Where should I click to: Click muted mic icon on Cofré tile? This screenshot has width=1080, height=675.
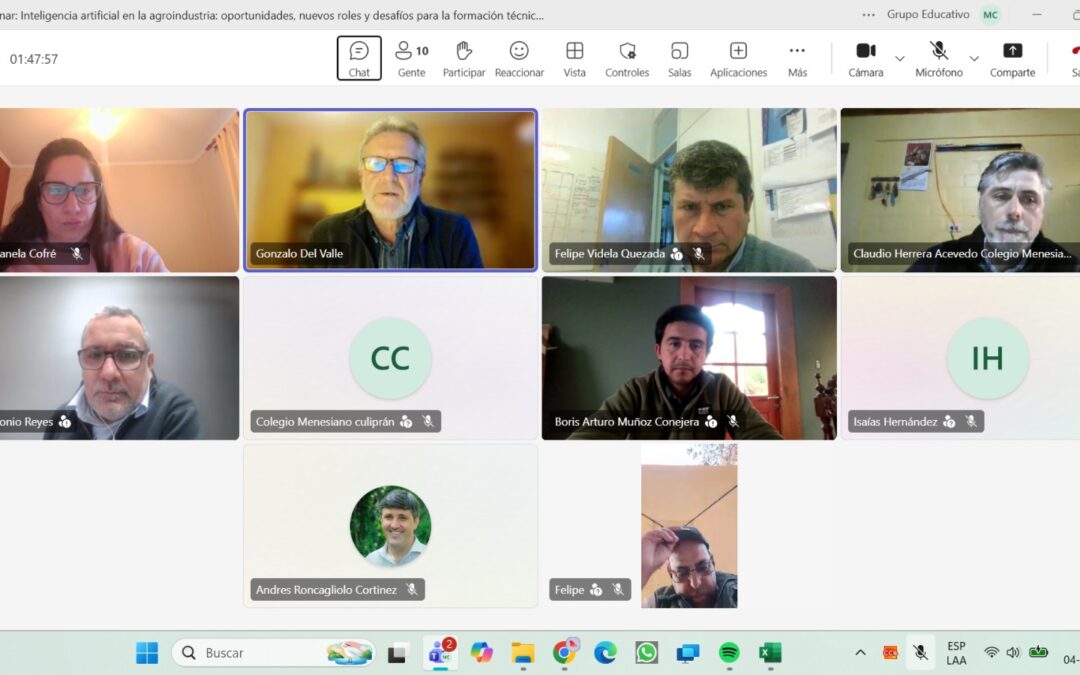[77, 253]
